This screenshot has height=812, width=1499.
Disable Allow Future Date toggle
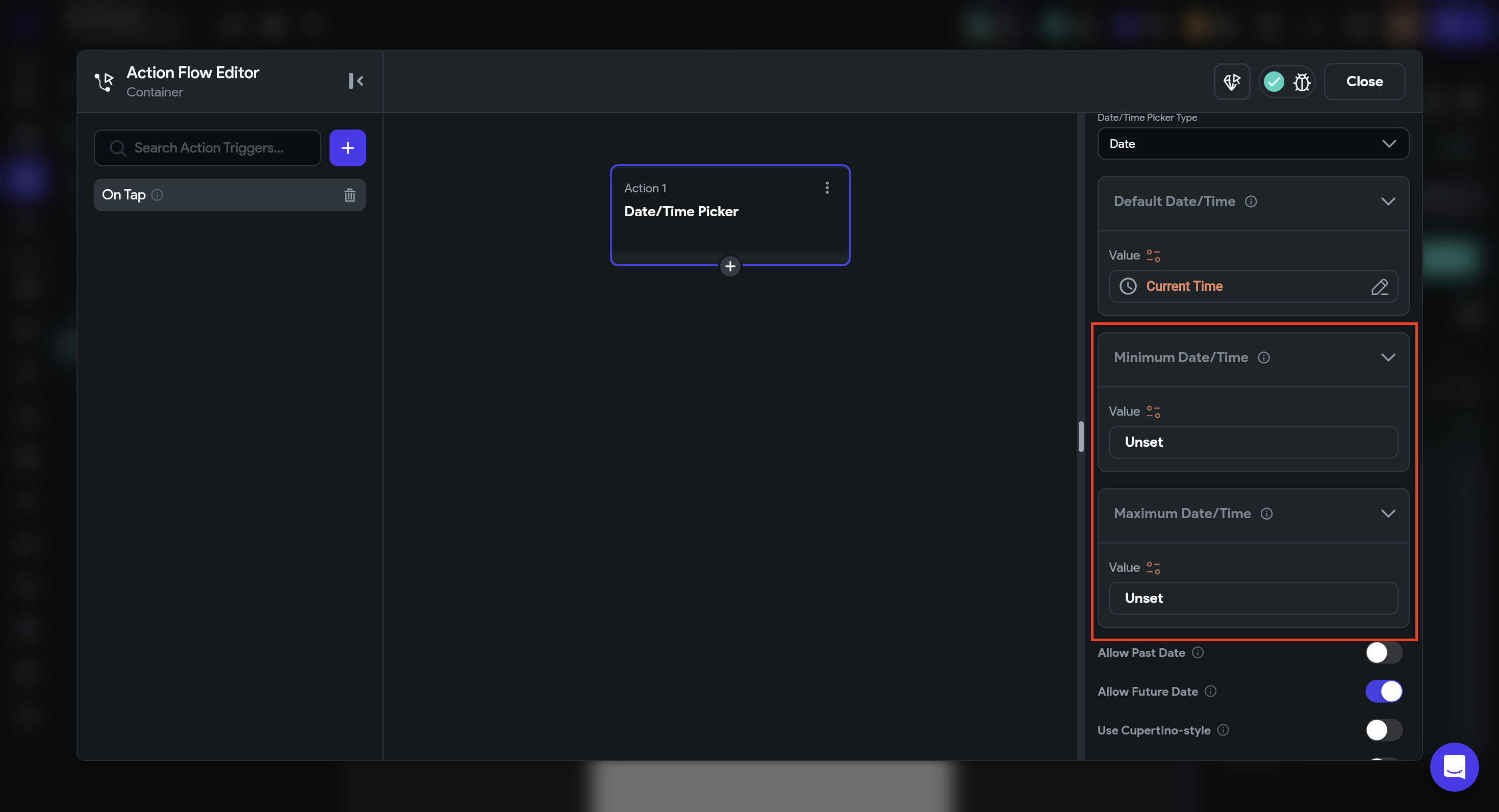click(1383, 692)
